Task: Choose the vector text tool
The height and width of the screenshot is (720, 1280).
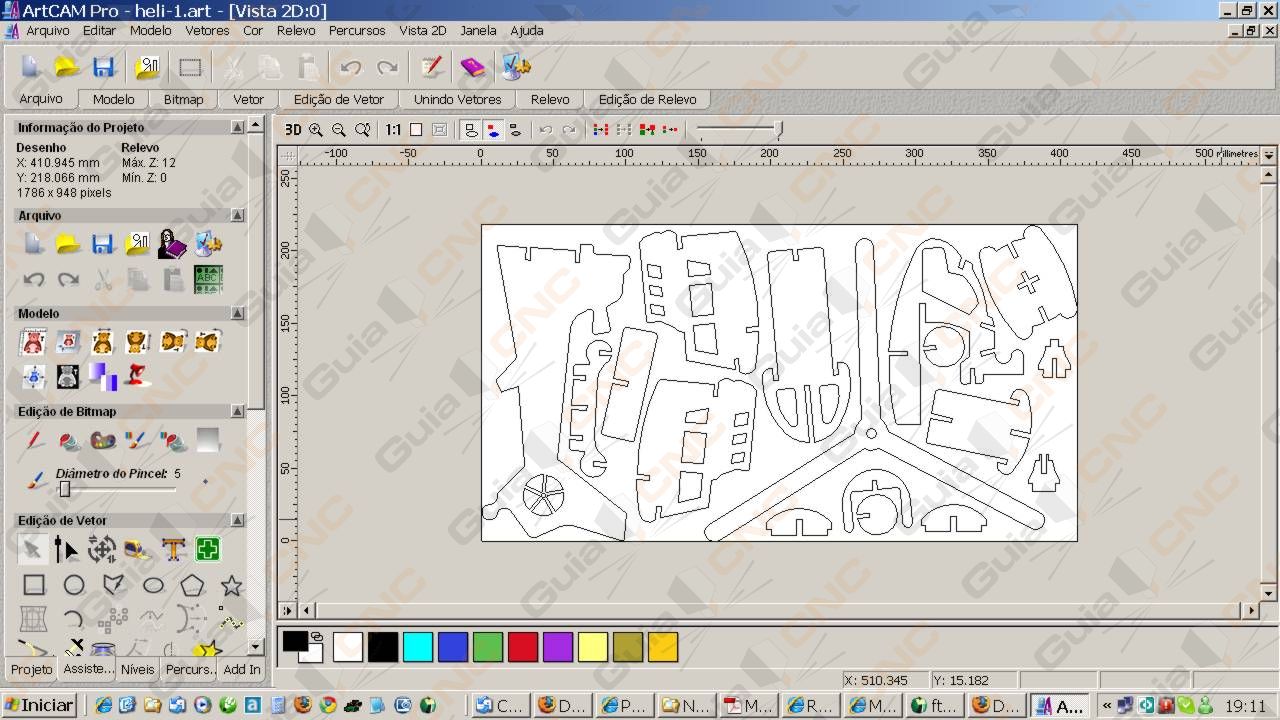Action: click(173, 549)
